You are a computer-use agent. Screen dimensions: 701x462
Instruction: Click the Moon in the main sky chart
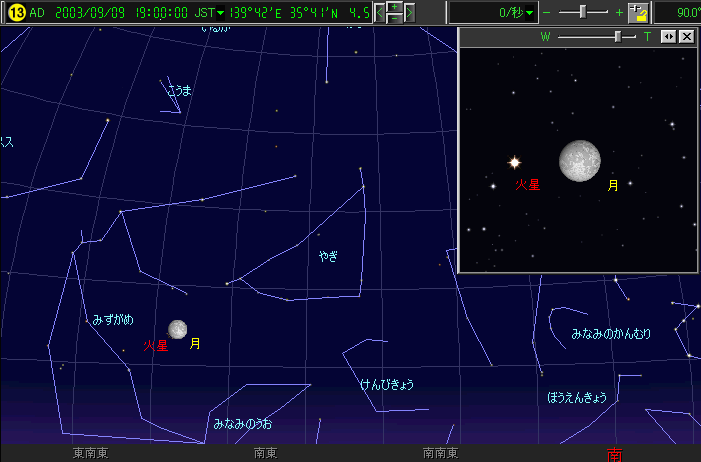coord(177,329)
